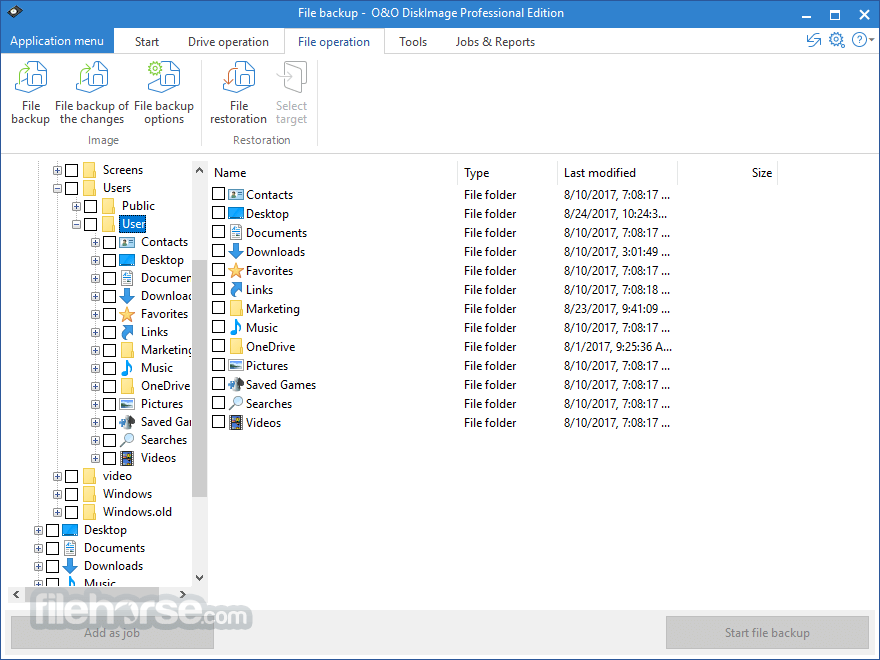The height and width of the screenshot is (660, 880).
Task: Sort by the Size column header
Action: click(x=727, y=173)
